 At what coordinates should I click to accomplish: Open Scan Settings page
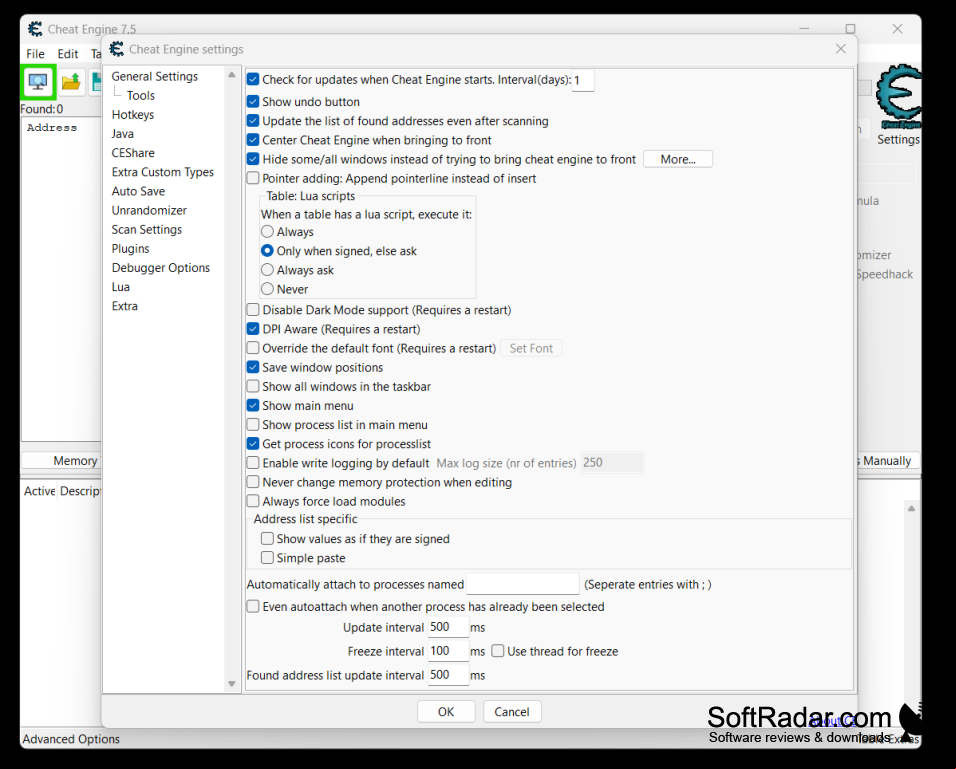[x=147, y=229]
